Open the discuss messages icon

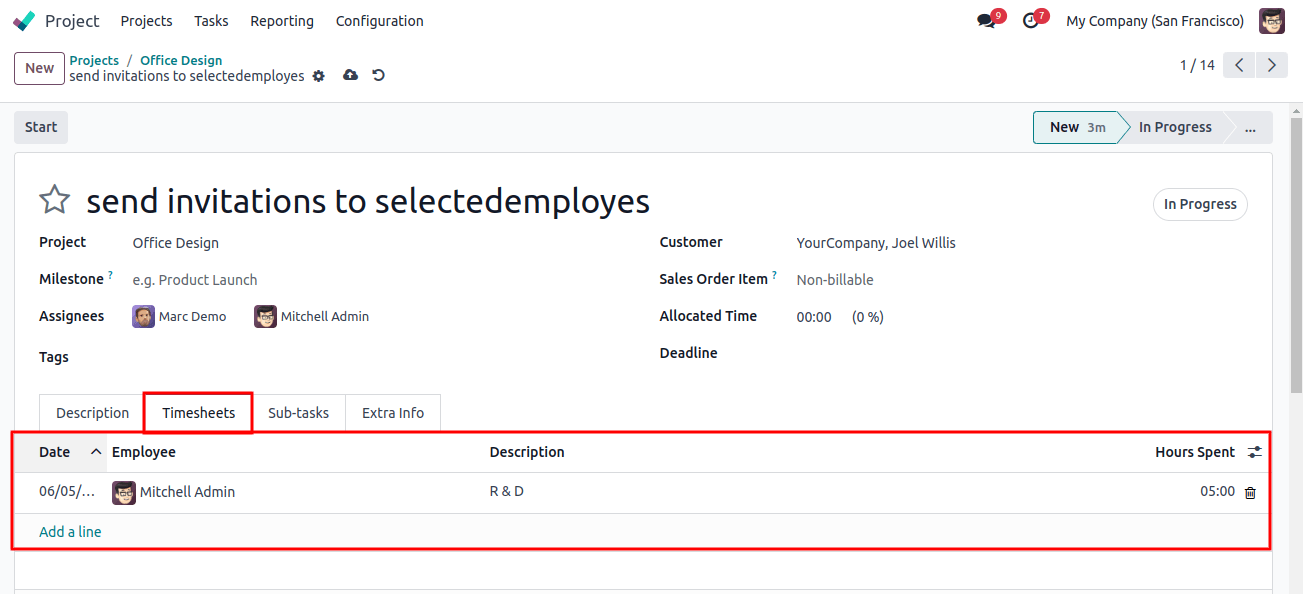986,21
